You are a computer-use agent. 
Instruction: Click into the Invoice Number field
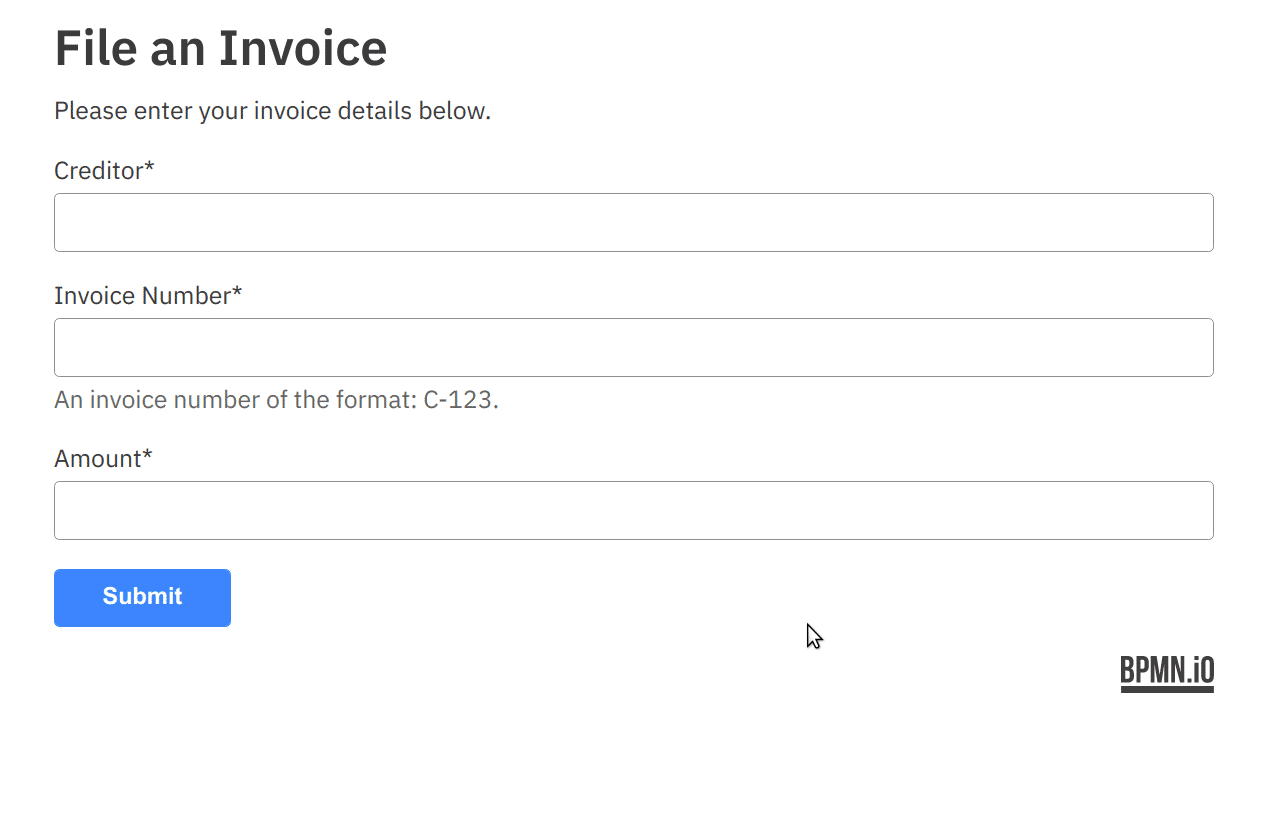pos(633,347)
